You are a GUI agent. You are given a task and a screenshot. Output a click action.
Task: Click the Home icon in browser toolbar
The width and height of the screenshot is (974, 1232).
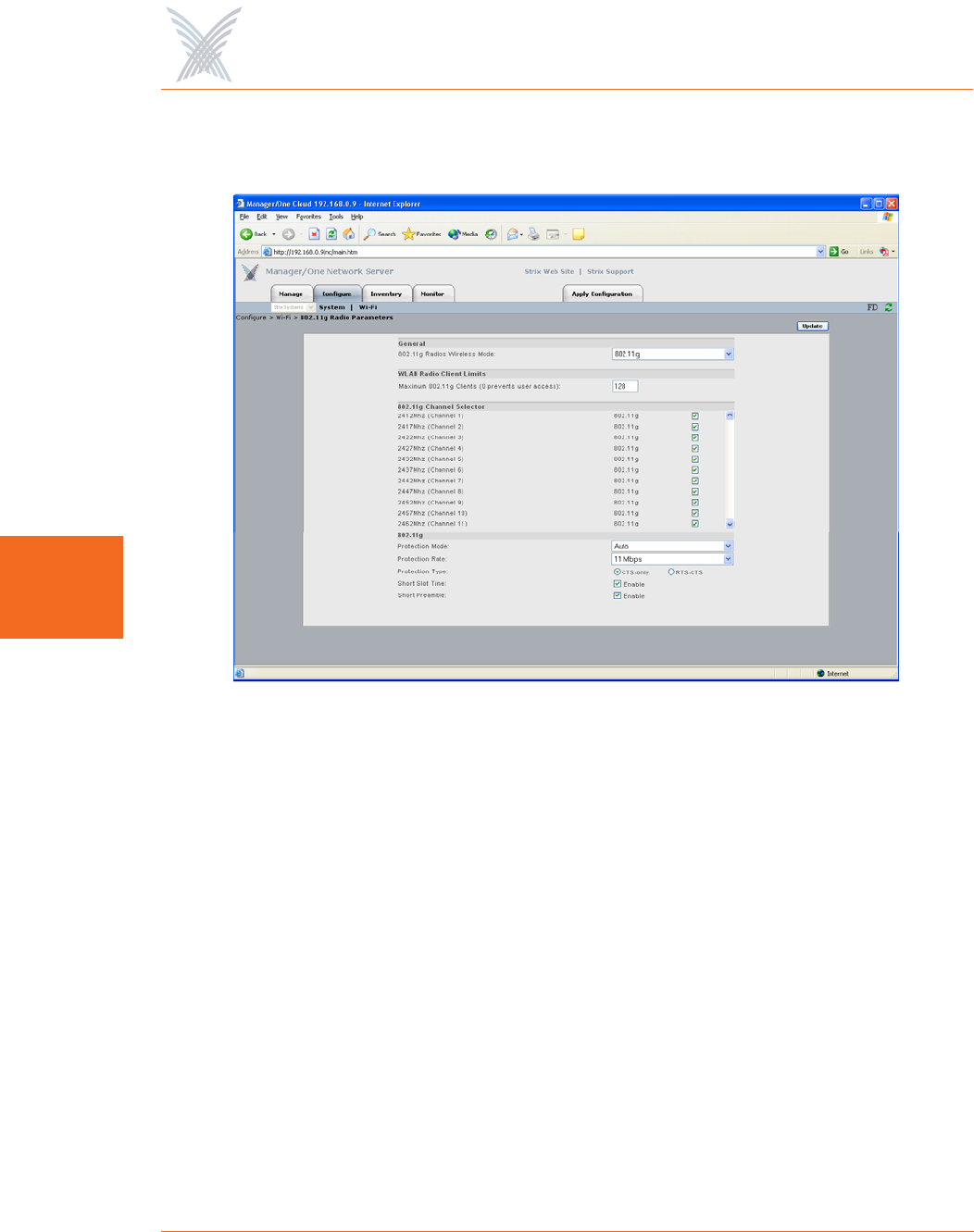click(x=348, y=234)
